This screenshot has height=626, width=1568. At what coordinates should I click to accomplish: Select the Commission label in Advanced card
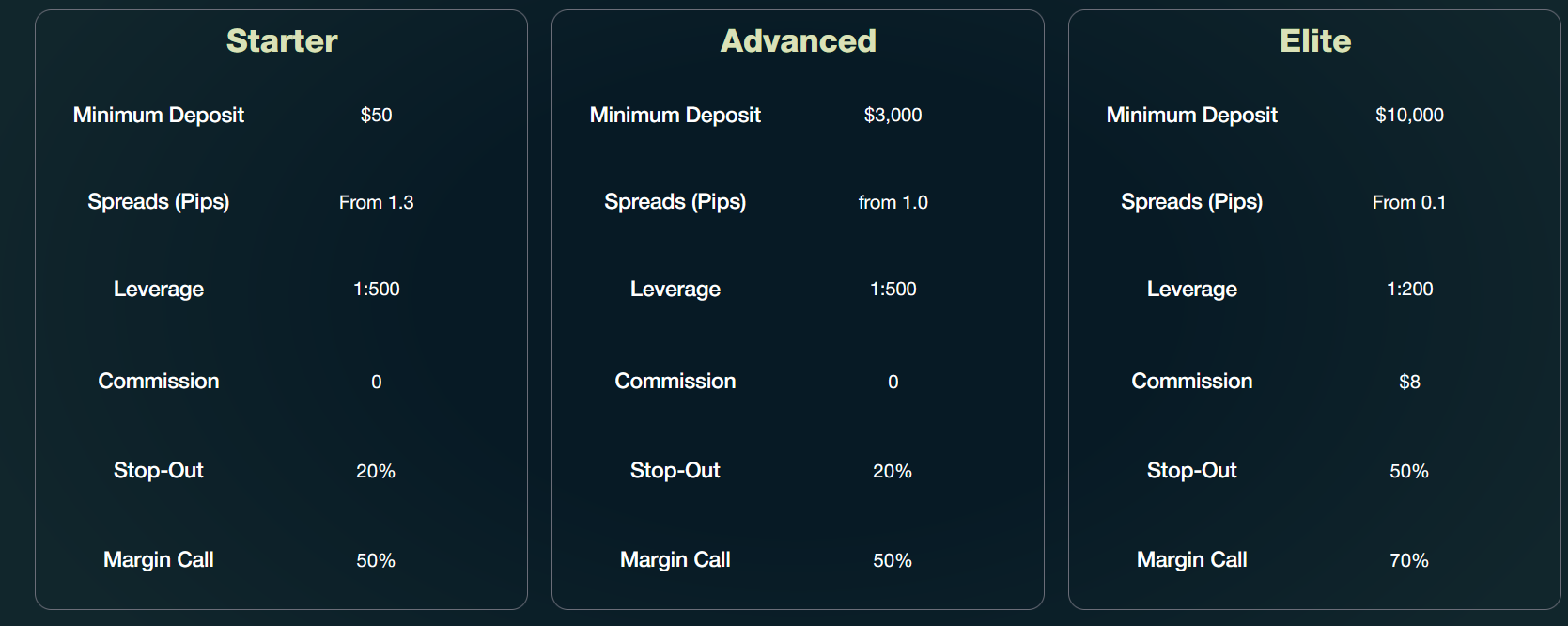pyautogui.click(x=675, y=381)
